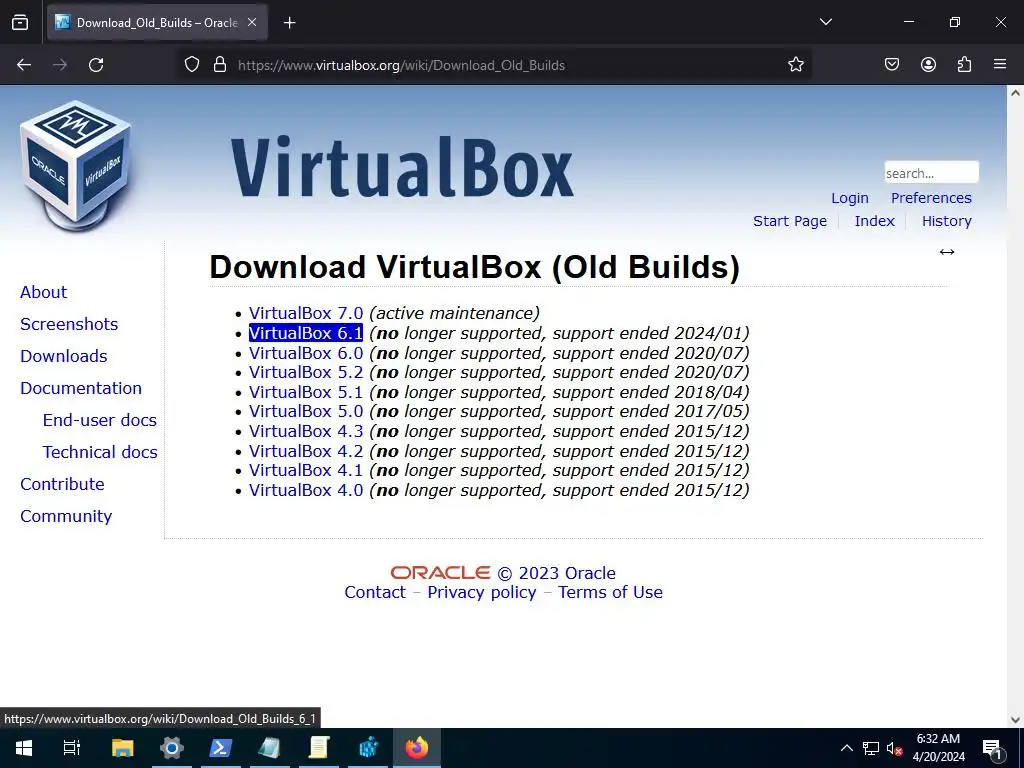Image resolution: width=1024 pixels, height=768 pixels.
Task: Open the Index link
Action: point(874,221)
